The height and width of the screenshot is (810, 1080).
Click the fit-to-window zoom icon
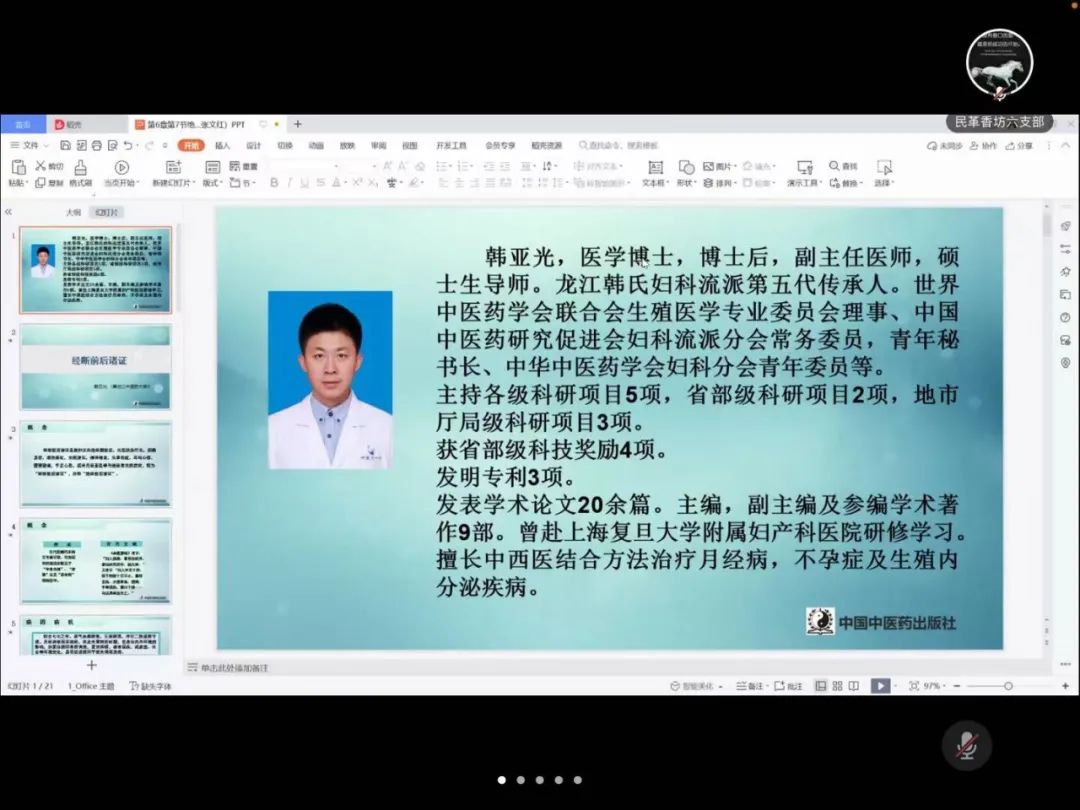(x=914, y=686)
